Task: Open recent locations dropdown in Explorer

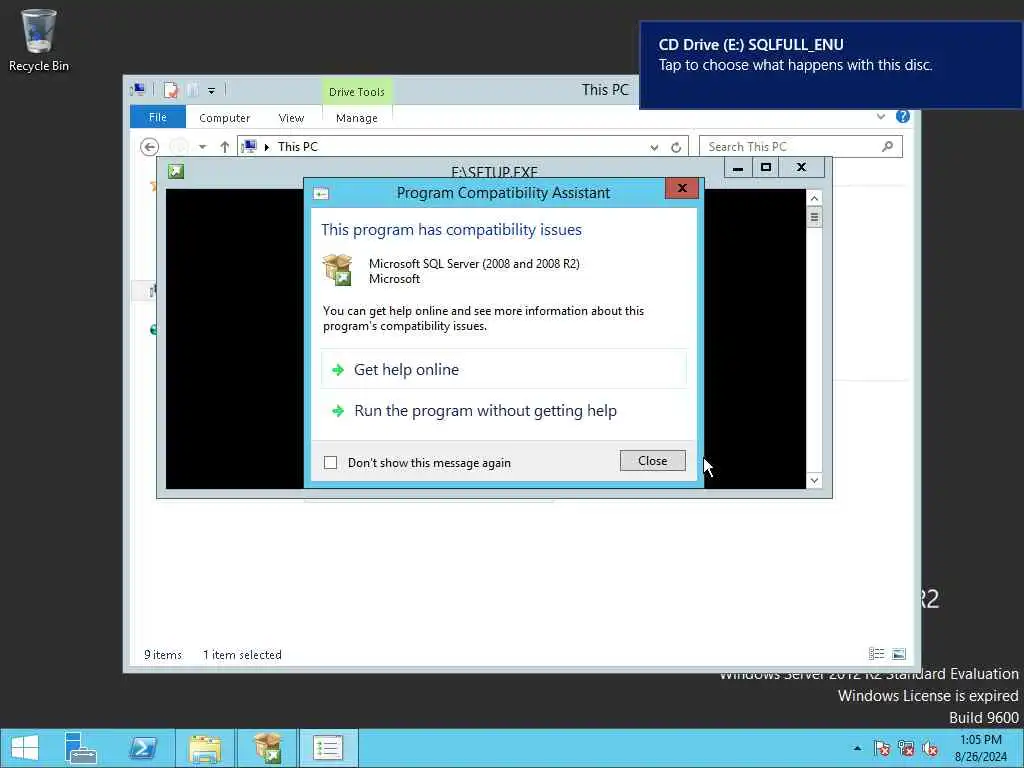Action: click(x=202, y=147)
